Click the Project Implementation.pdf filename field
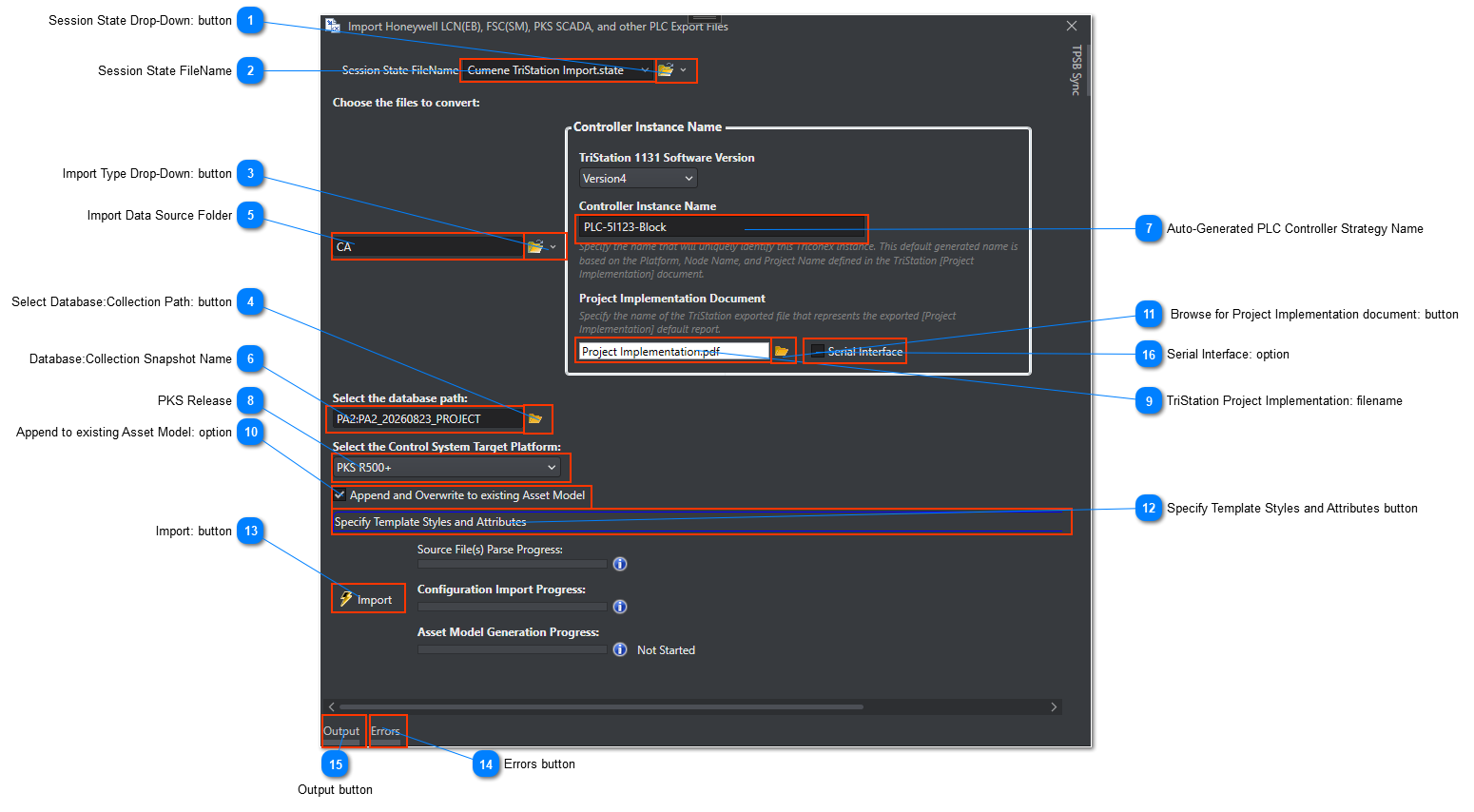This screenshot has height=812, width=1474. click(x=674, y=352)
